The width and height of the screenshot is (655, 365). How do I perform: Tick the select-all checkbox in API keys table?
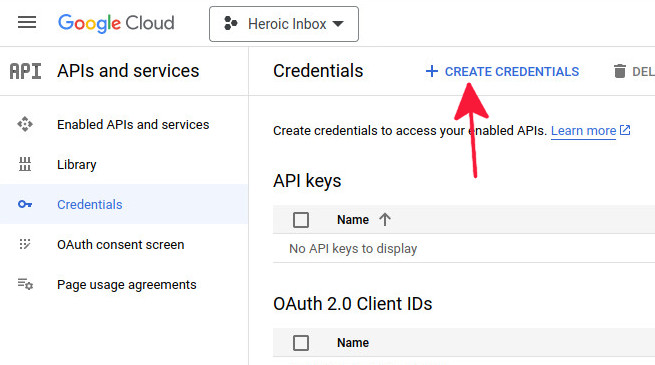pyautogui.click(x=301, y=220)
